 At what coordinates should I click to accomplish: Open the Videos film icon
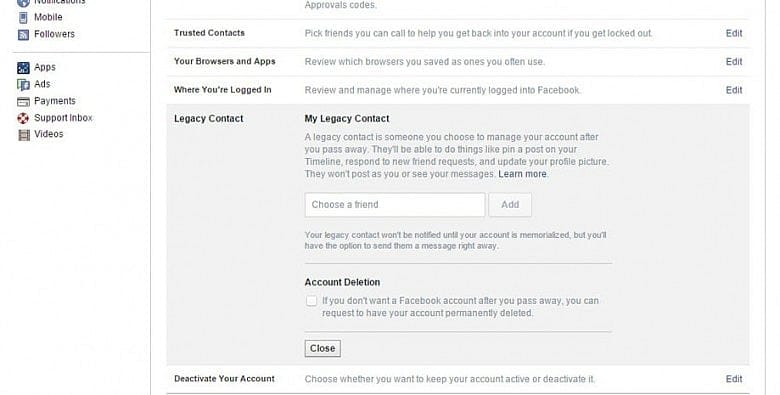tap(23, 135)
